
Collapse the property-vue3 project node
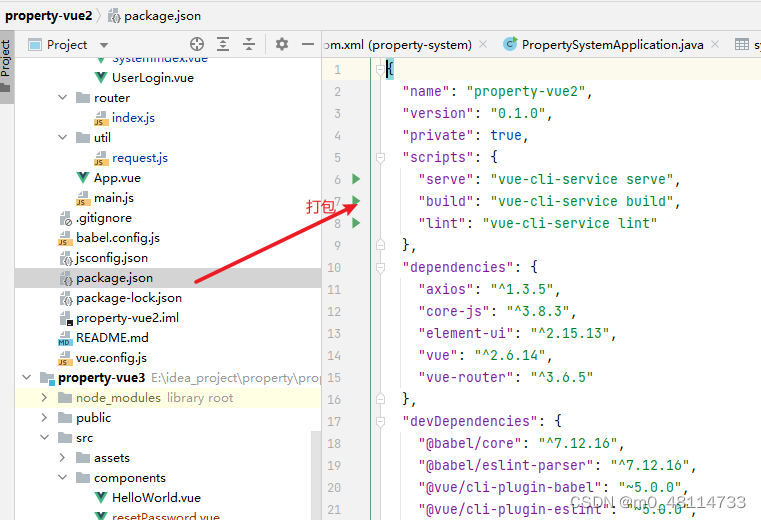(x=27, y=377)
